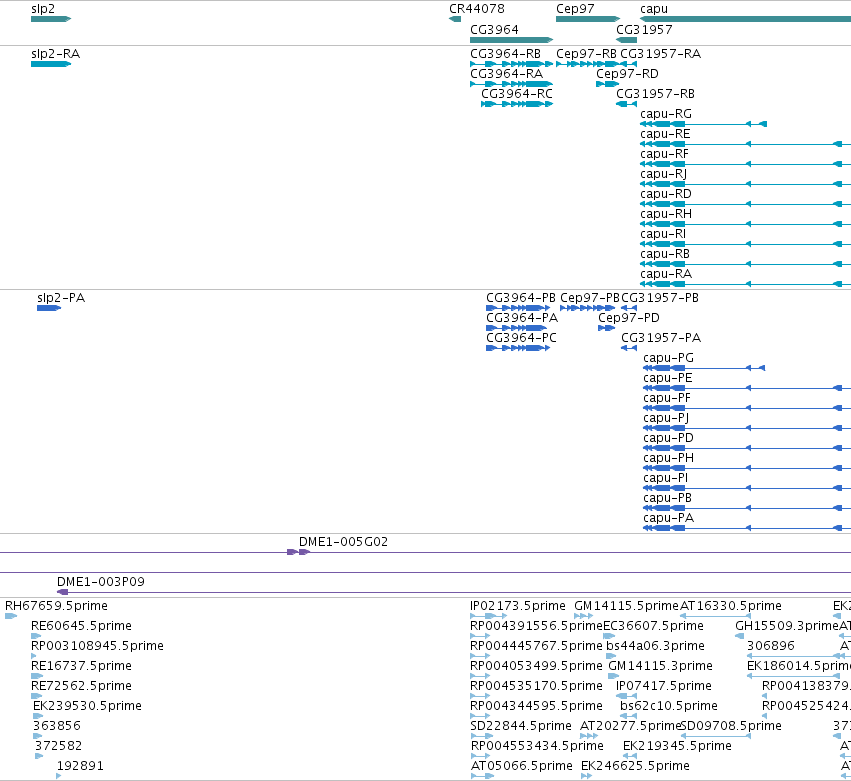This screenshot has width=851, height=781.
Task: Click the small teal CR44078 gene arrow glyph
Action: 455,19
